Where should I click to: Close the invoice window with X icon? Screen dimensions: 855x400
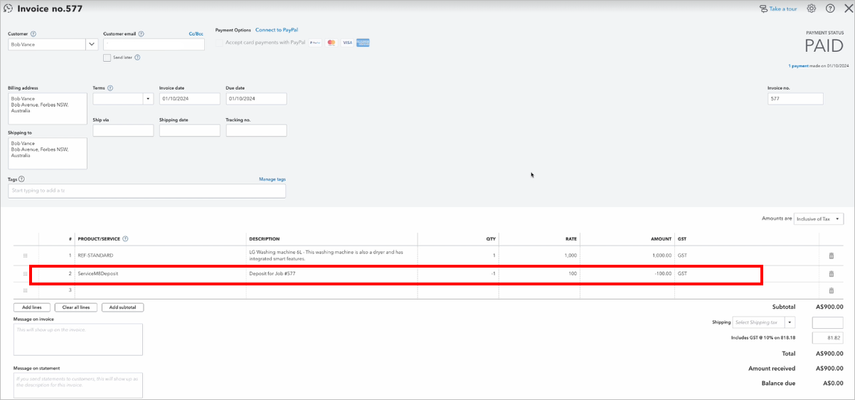pos(848,9)
